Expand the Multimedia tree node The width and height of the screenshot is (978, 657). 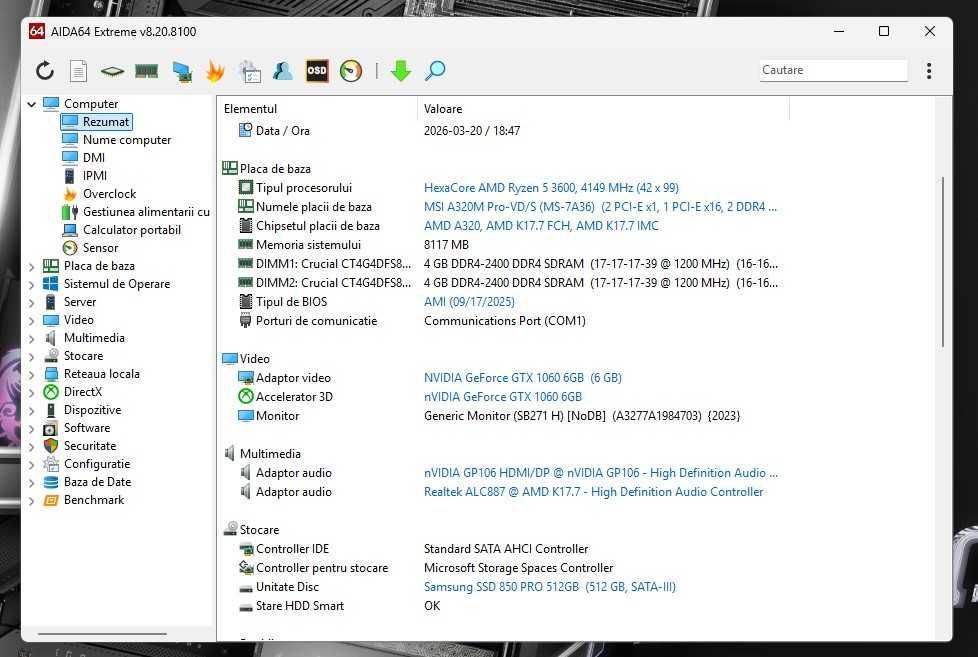(x=31, y=339)
